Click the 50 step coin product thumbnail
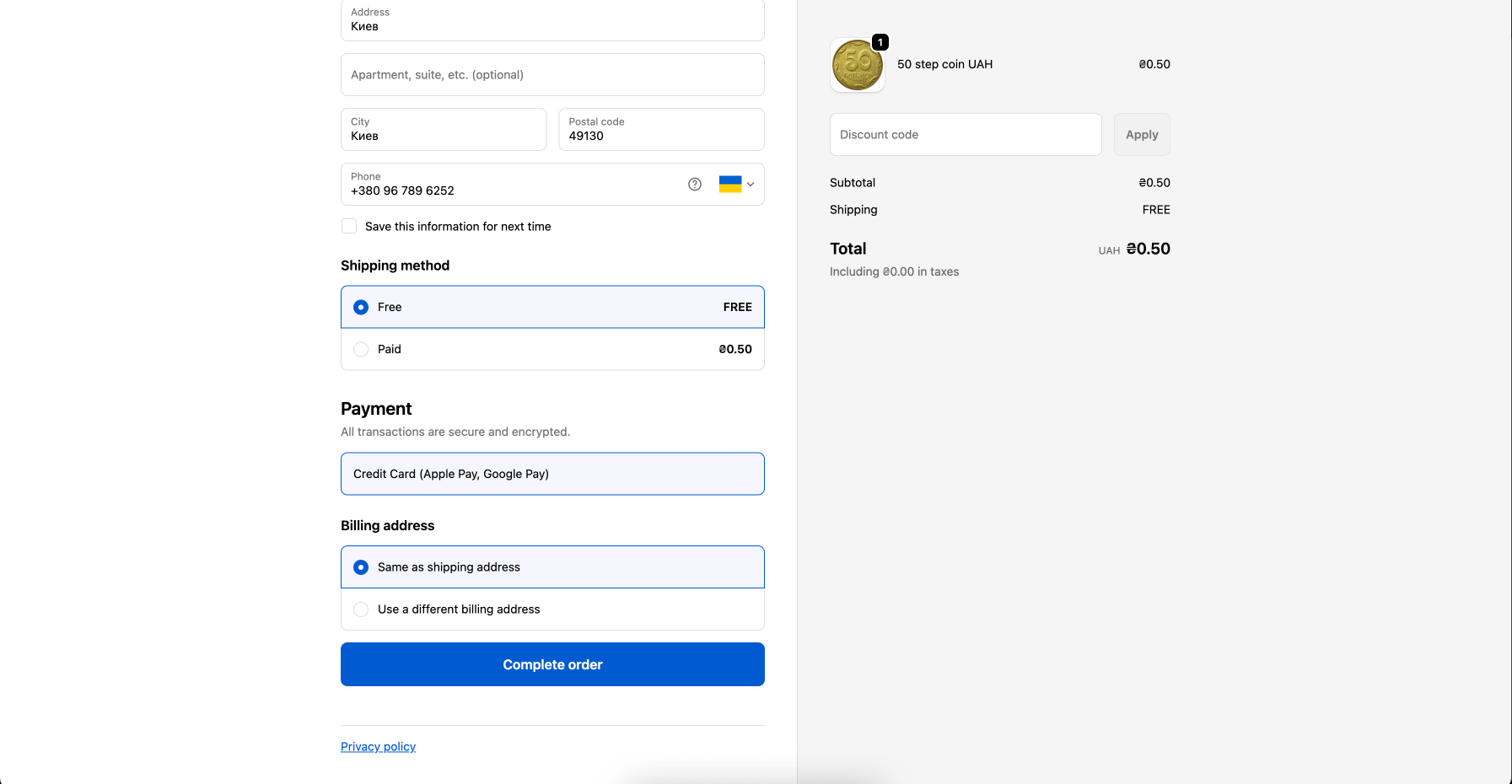1512x784 pixels. pos(857,65)
